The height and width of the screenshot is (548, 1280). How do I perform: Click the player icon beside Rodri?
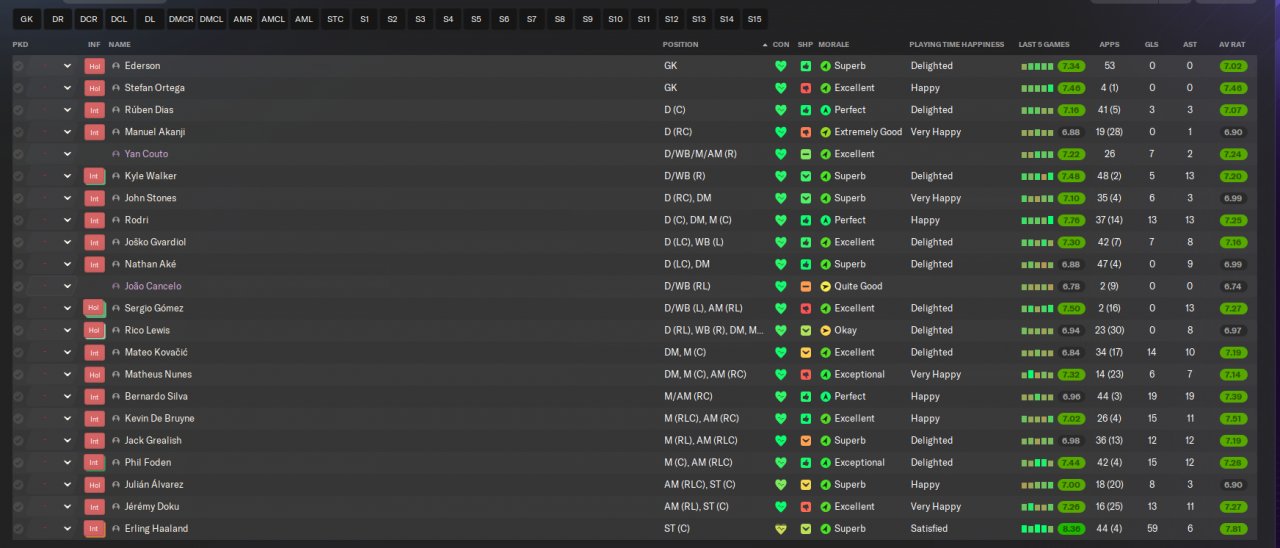116,220
